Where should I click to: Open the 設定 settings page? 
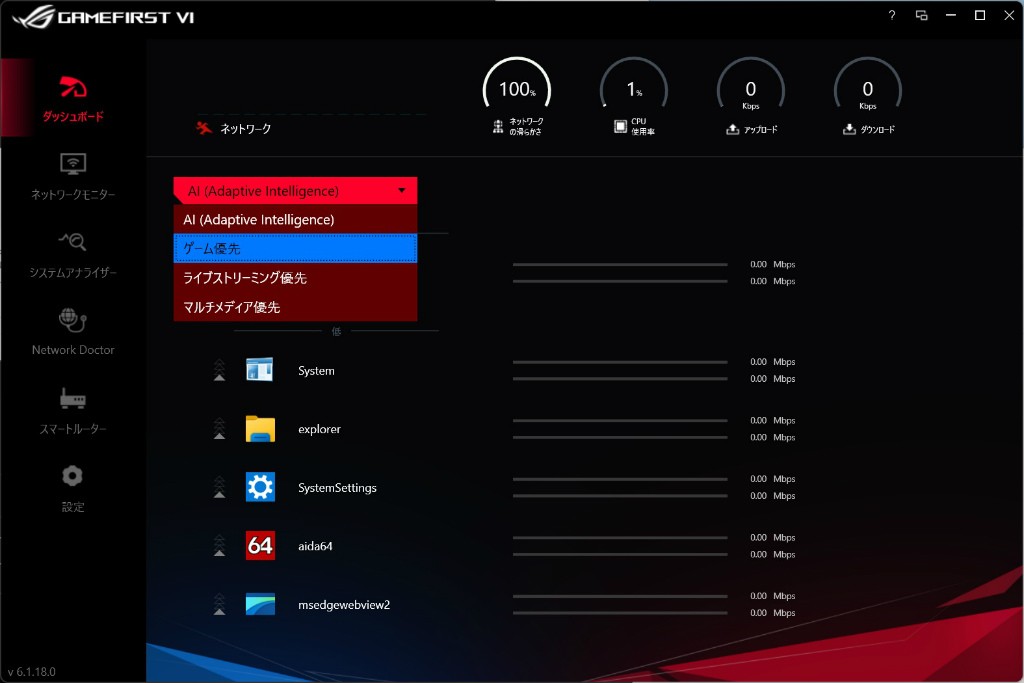[72, 488]
